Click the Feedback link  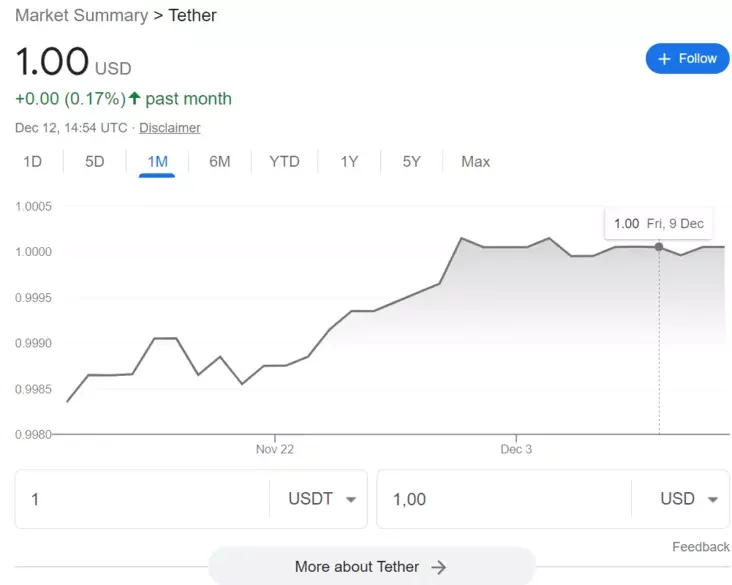[700, 546]
